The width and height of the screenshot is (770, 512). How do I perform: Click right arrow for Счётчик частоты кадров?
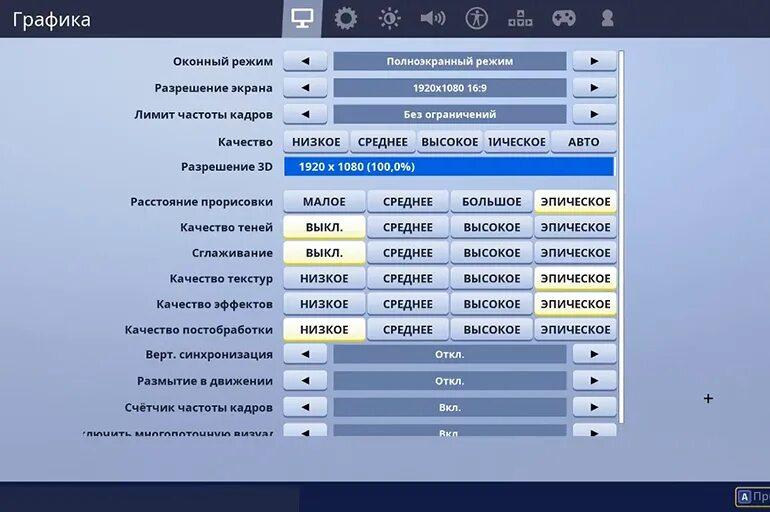pyautogui.click(x=594, y=407)
